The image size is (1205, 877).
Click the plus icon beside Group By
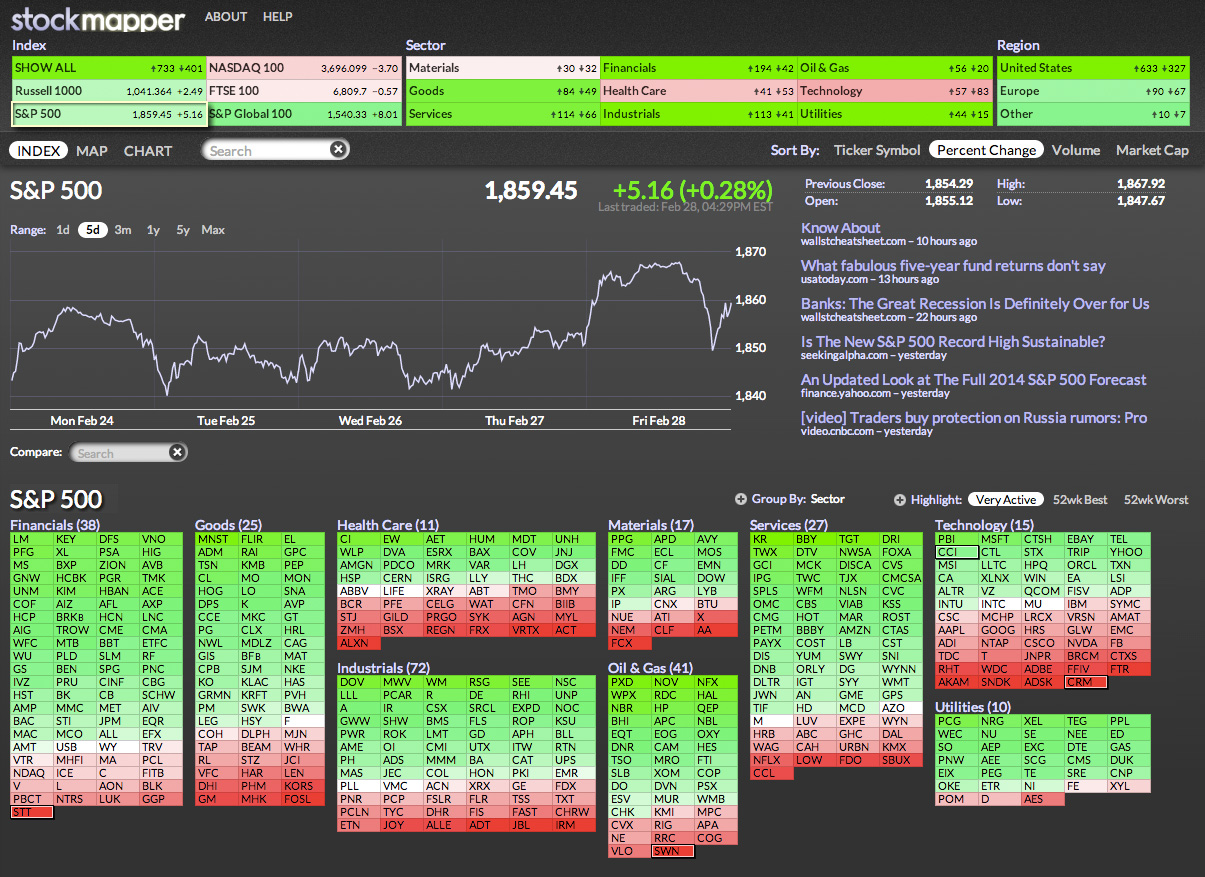pos(740,499)
